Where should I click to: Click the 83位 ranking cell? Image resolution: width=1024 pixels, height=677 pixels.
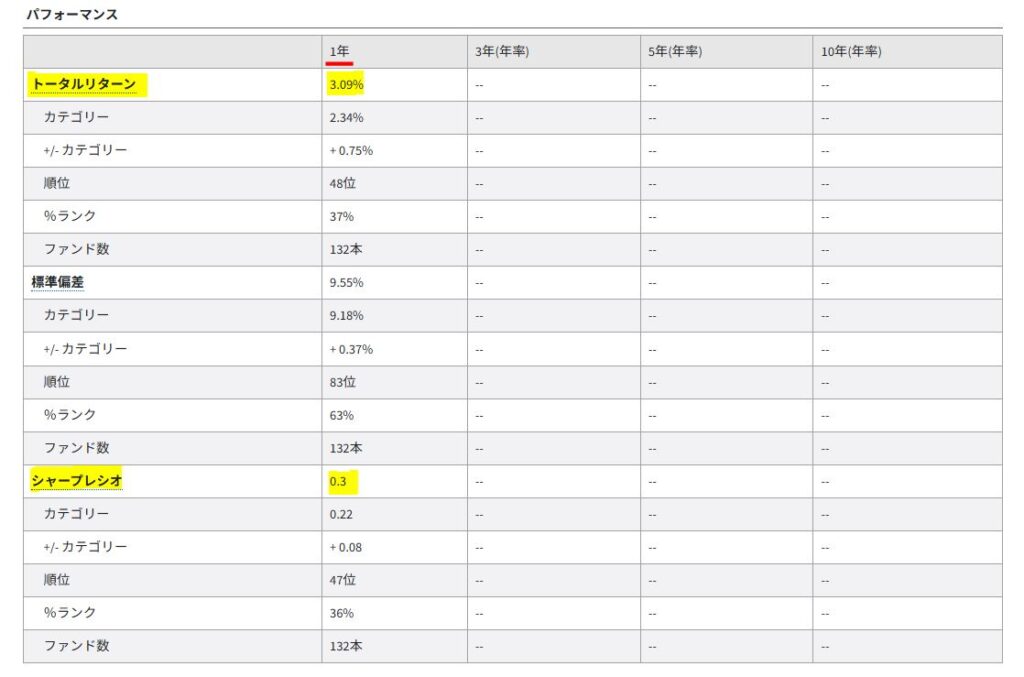point(342,382)
